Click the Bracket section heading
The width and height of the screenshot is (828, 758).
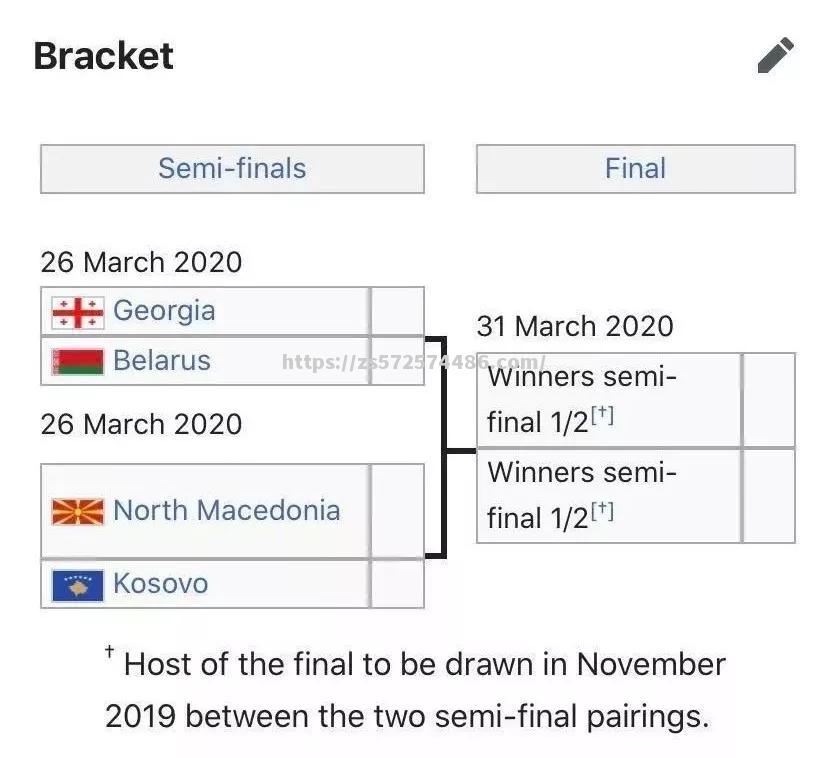coord(104,55)
